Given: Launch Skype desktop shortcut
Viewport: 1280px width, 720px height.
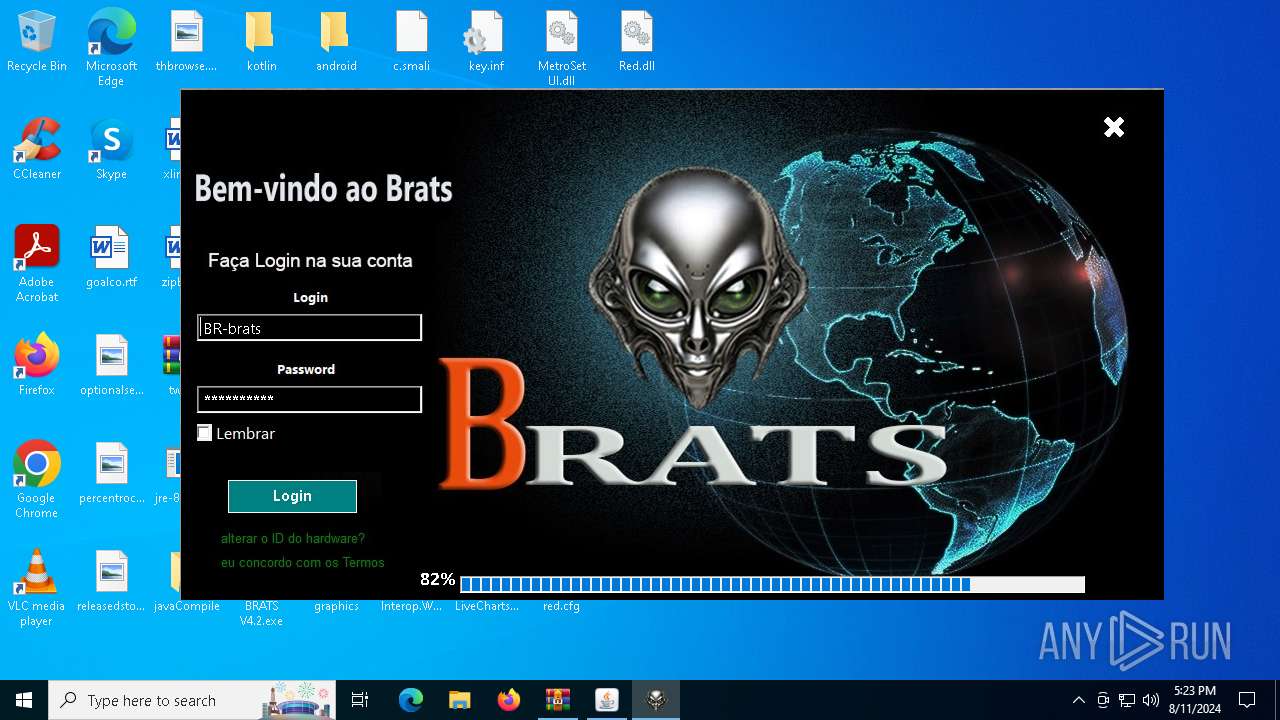Looking at the screenshot, I should click(111, 150).
